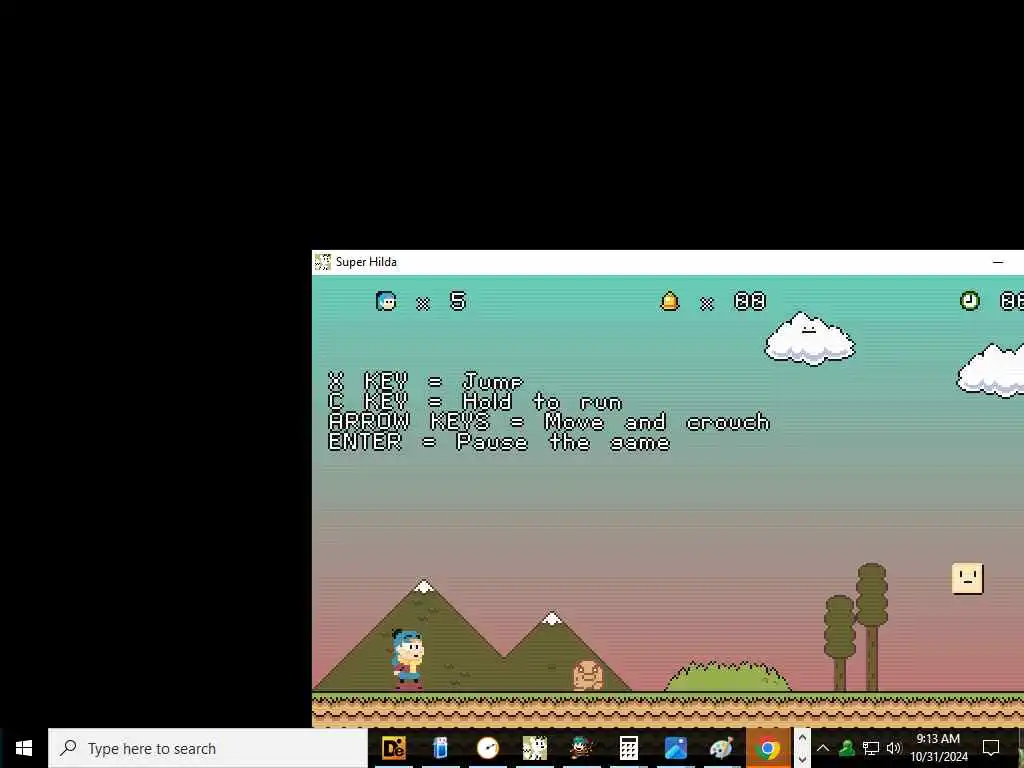Screen dimensions: 1024x768
Task: Switch to Google Chrome in the taskbar
Action: click(x=768, y=748)
